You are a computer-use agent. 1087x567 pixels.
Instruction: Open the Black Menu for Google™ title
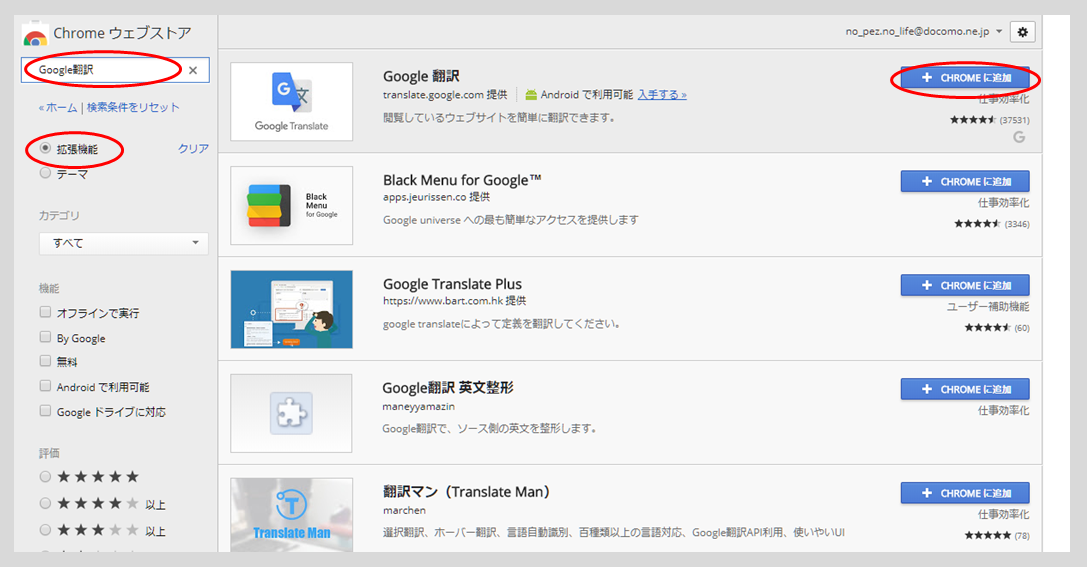(462, 180)
